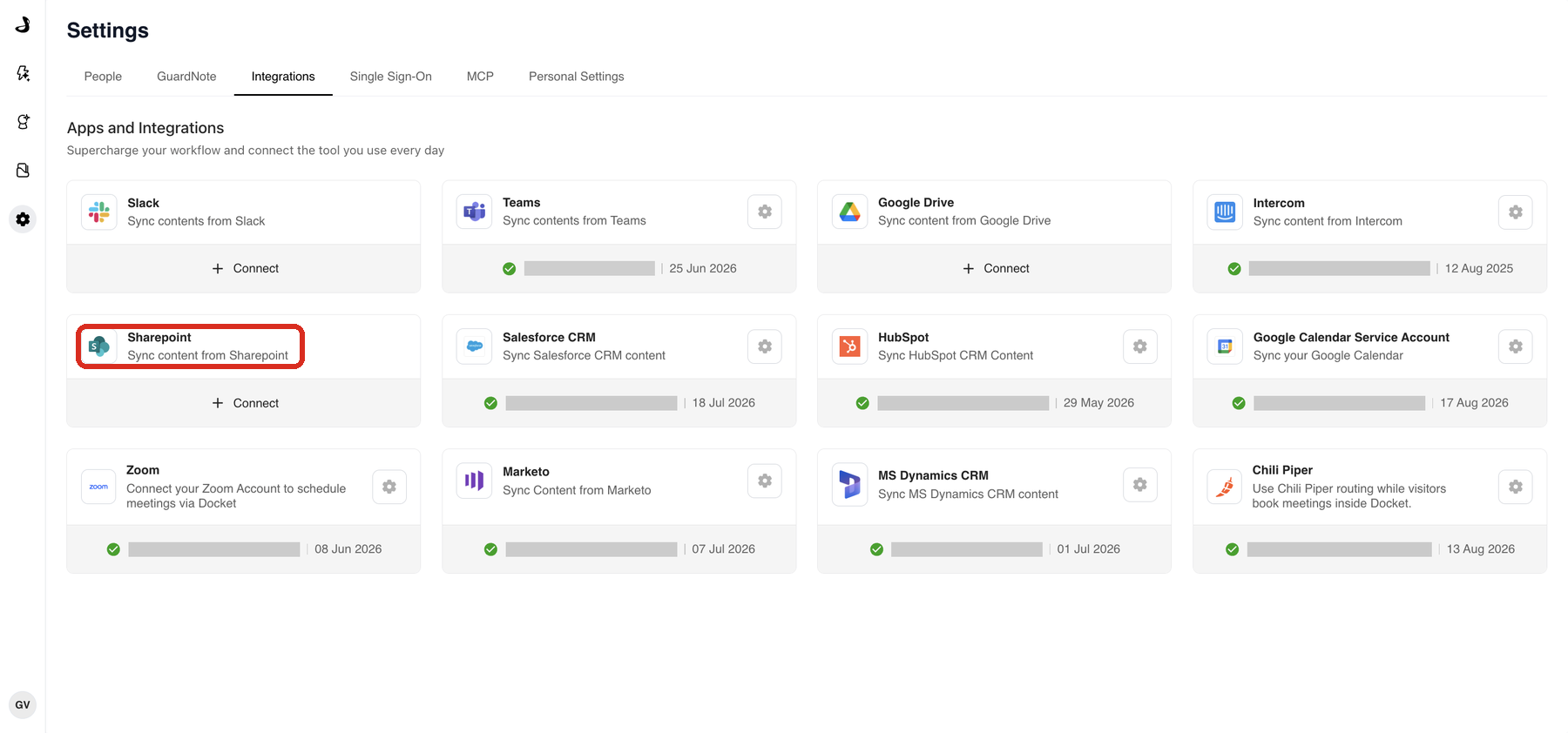Connect the Sharepoint integration
Image resolution: width=1568 pixels, height=733 pixels.
244,403
